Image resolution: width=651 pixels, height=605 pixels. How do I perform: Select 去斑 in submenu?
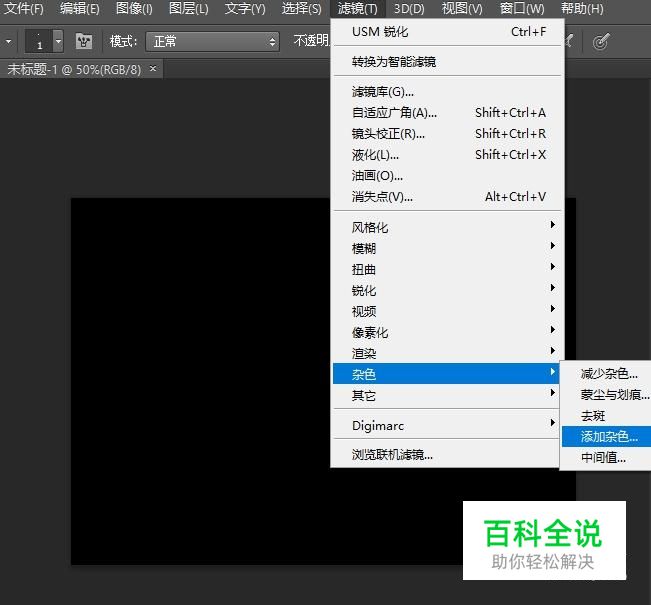607,416
